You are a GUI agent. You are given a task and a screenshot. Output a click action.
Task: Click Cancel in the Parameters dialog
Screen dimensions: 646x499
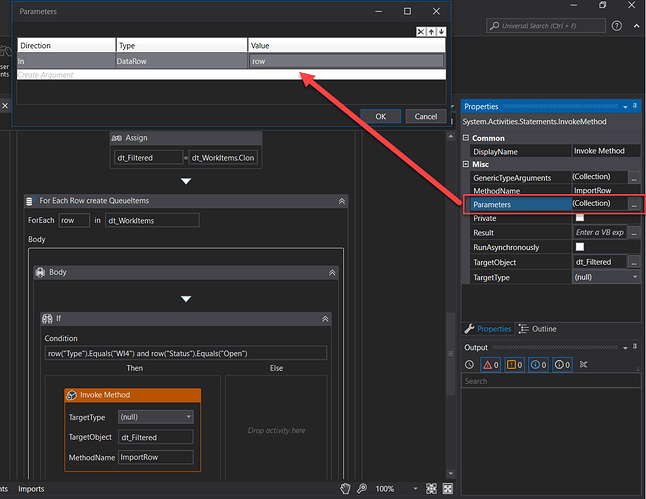(x=426, y=117)
